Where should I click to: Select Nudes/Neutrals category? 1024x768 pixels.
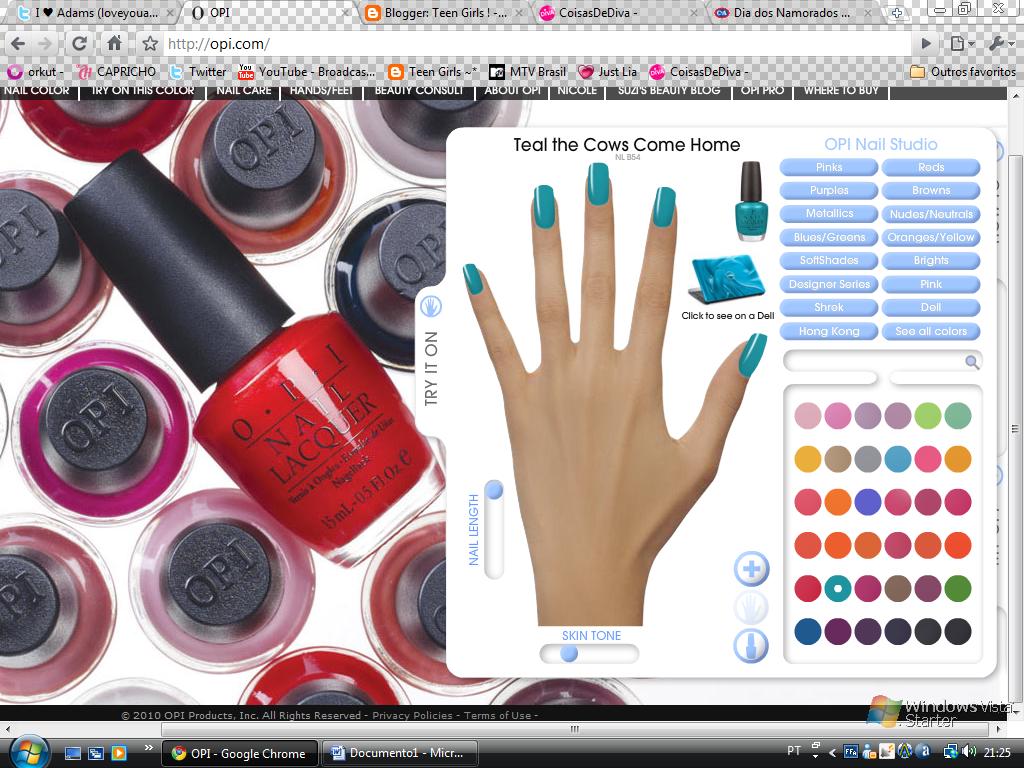931,214
